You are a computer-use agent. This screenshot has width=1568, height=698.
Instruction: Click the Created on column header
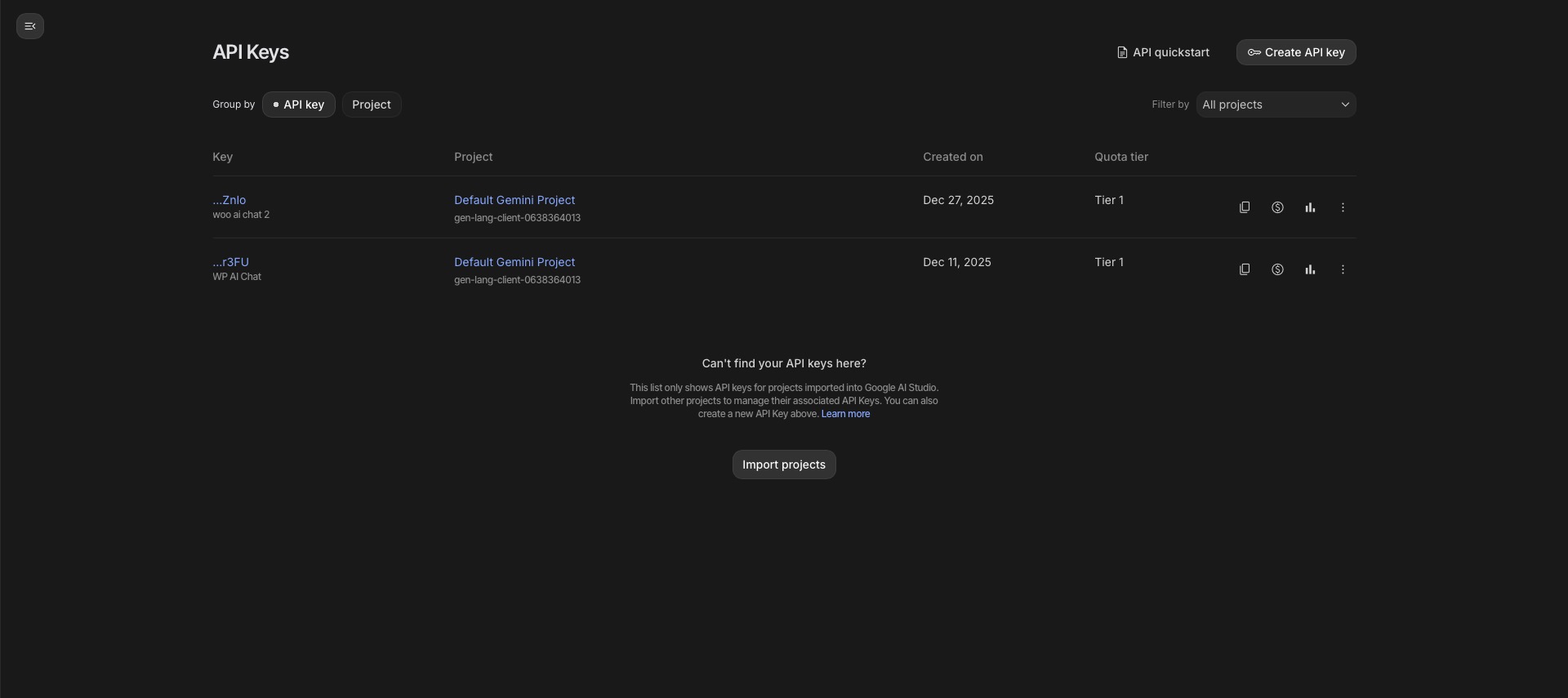point(953,157)
